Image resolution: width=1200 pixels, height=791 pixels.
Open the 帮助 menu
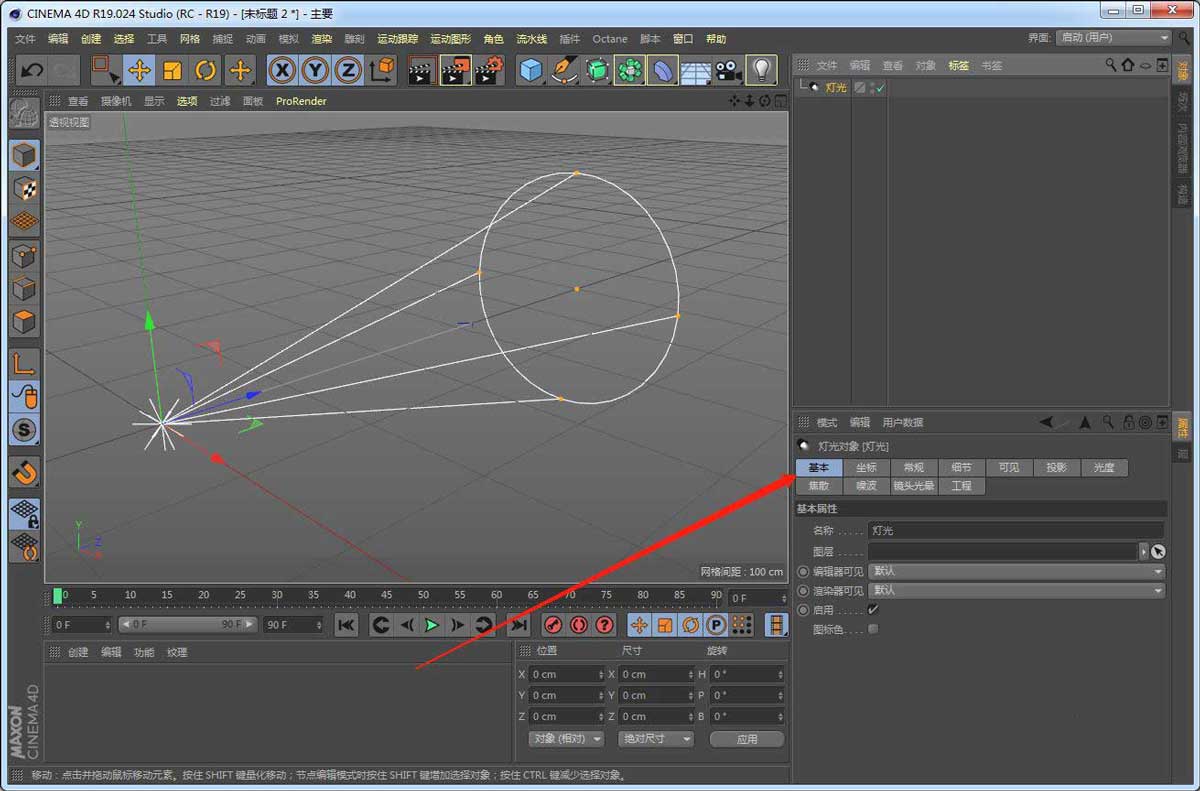point(716,39)
